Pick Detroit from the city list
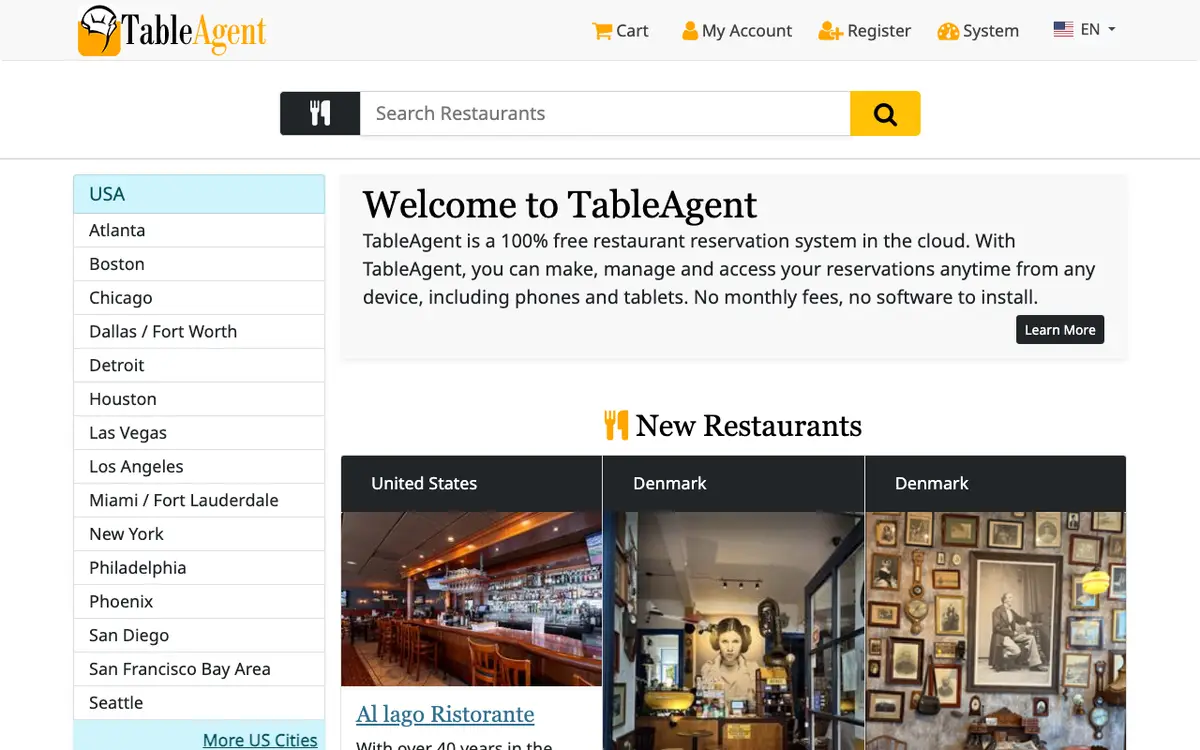1200x750 pixels. pyautogui.click(x=199, y=365)
